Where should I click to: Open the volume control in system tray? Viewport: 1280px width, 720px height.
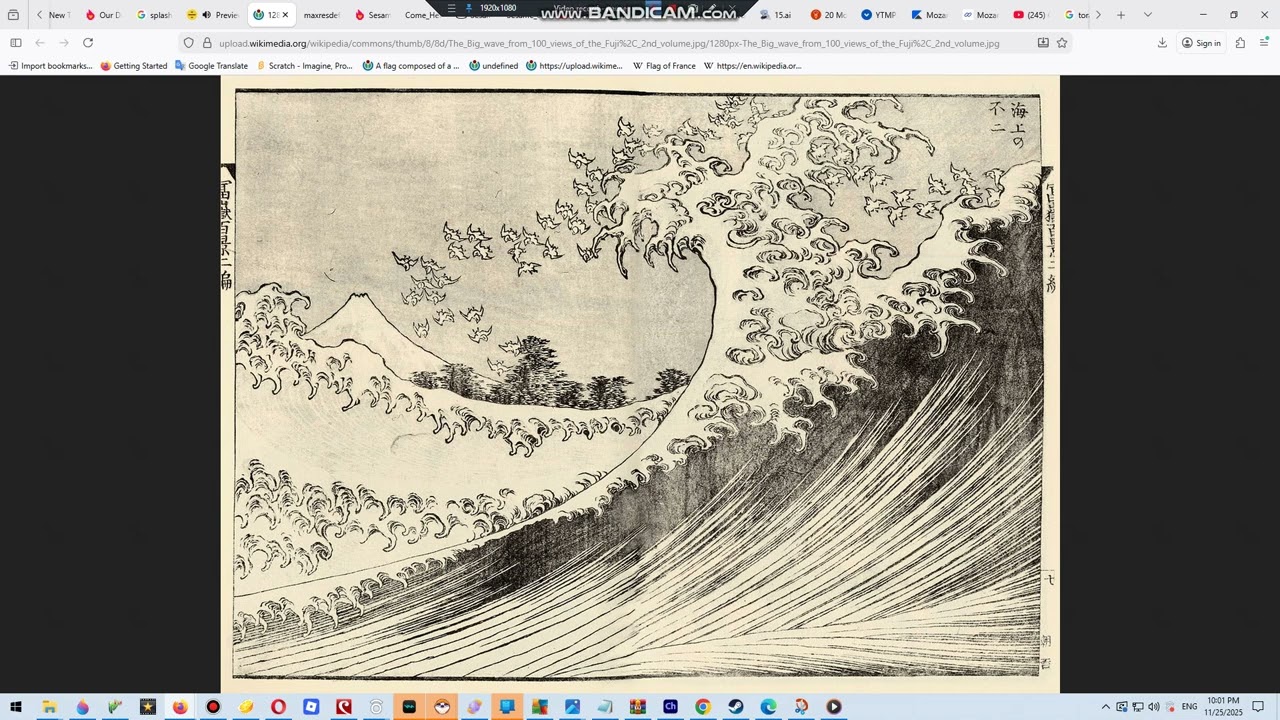pos(1154,707)
